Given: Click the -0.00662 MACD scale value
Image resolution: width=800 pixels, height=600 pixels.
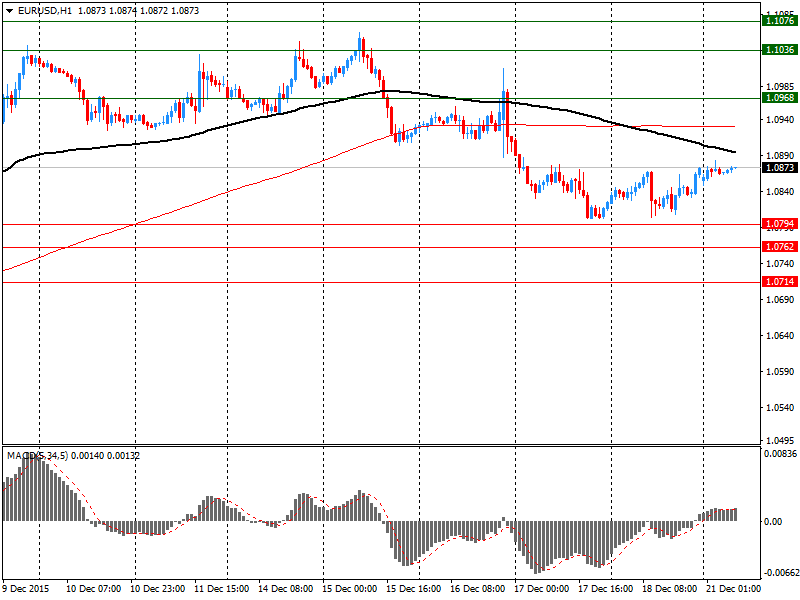Looking at the screenshot, I should (x=780, y=573).
